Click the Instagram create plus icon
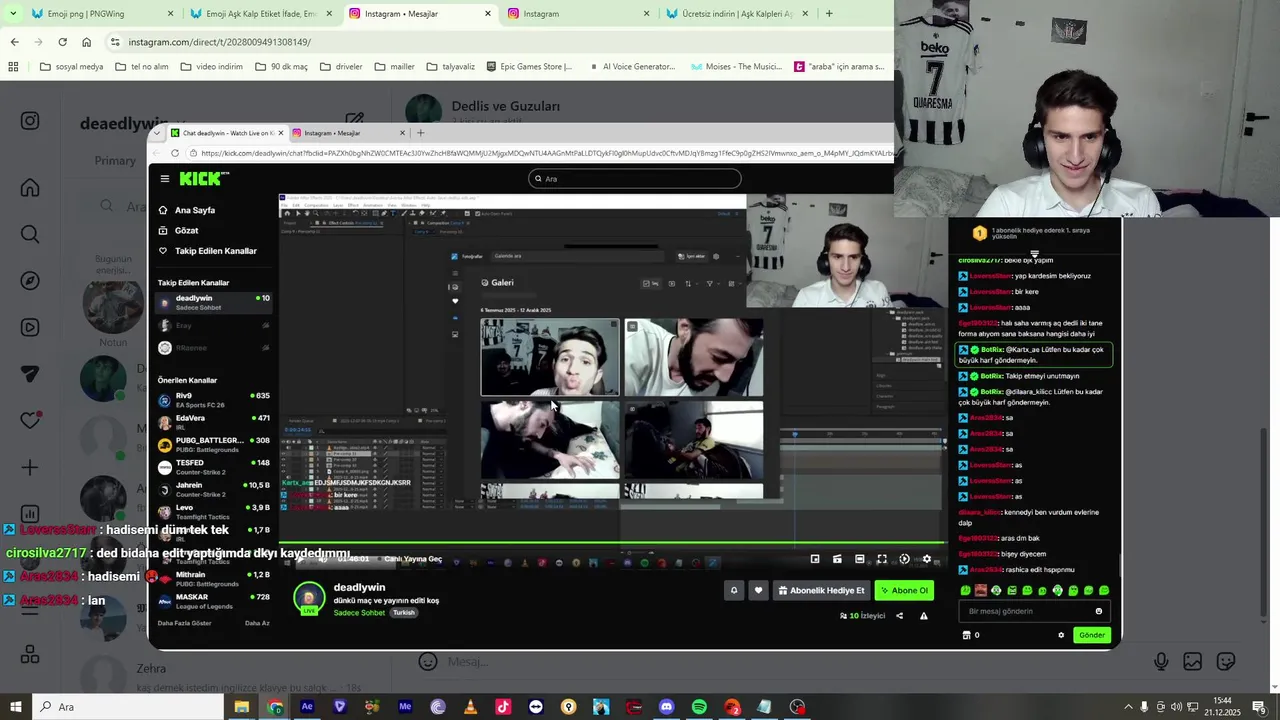 (x=30, y=467)
